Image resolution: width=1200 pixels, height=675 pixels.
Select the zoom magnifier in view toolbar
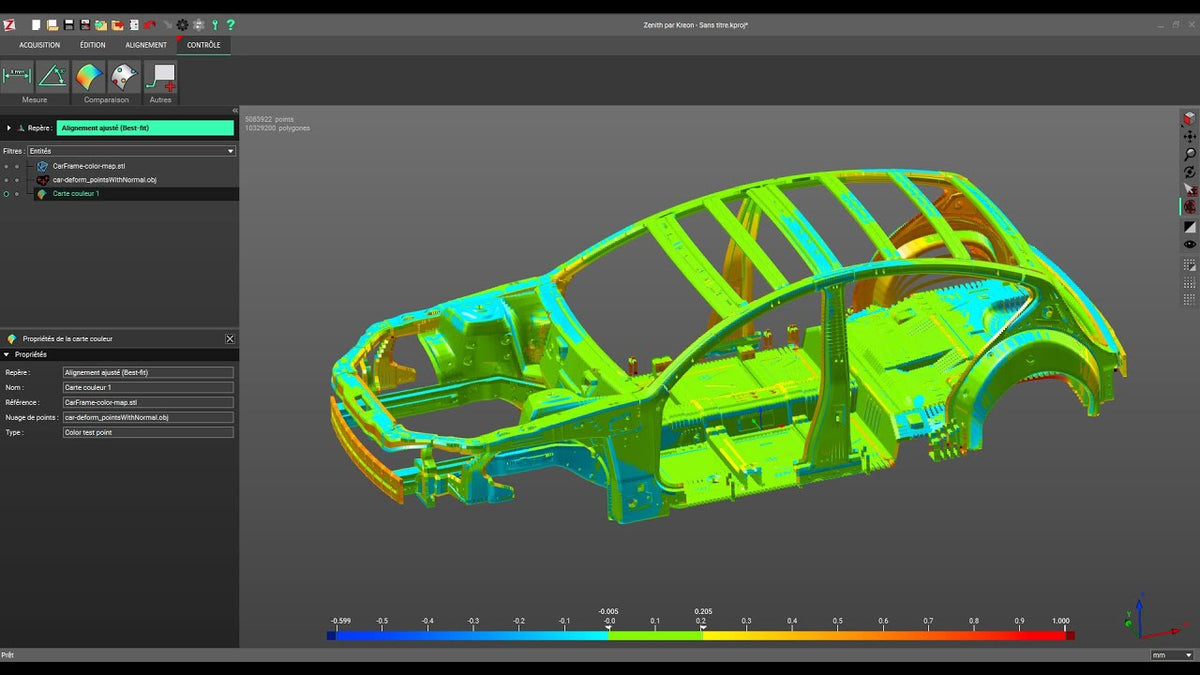(x=1189, y=155)
